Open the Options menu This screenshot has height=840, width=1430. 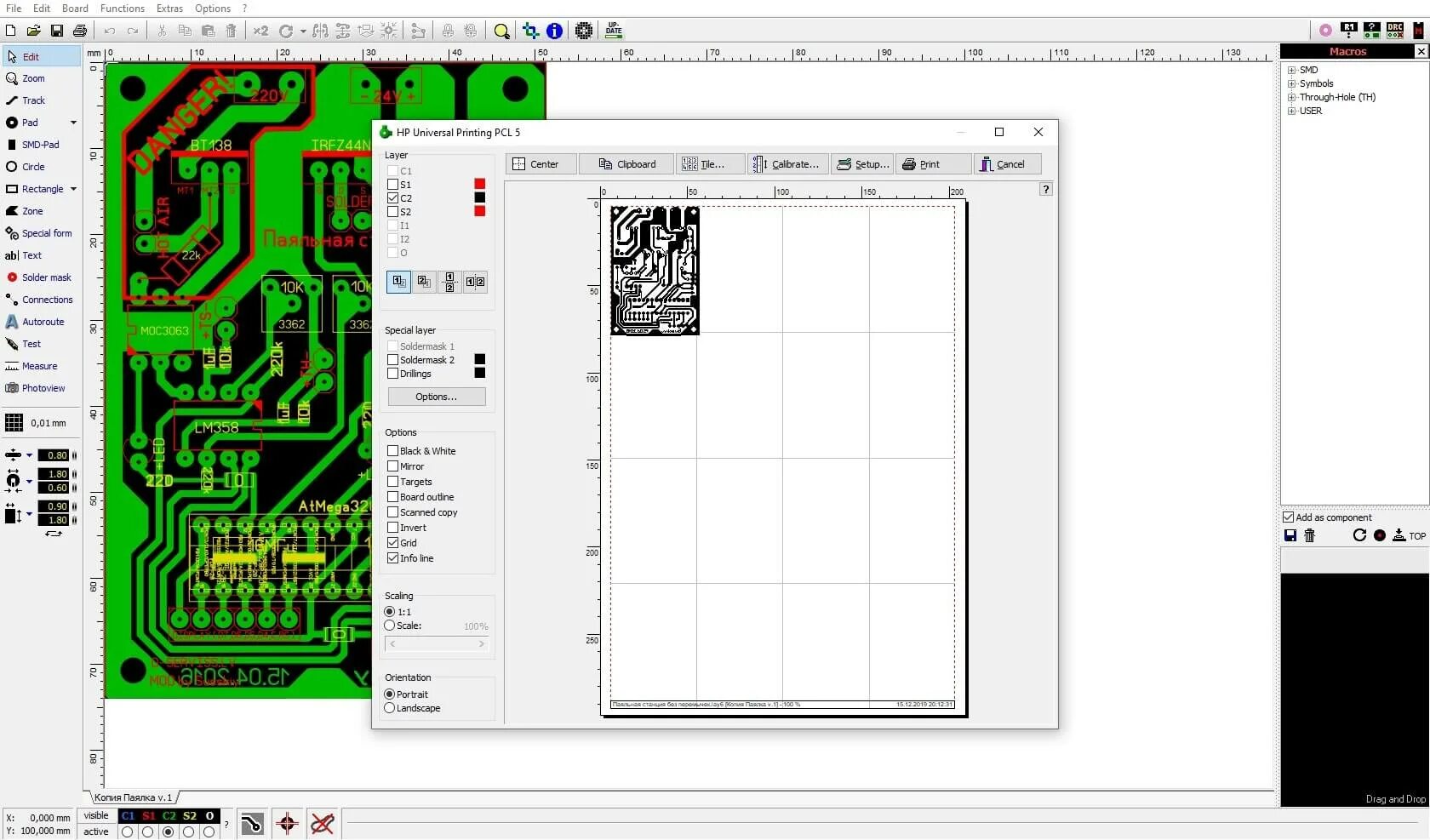213,8
